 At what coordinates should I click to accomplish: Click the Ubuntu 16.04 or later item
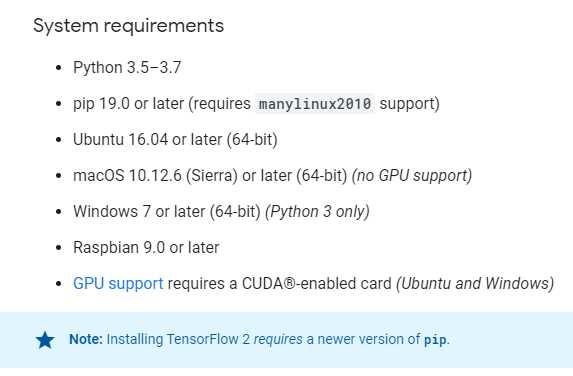pyautogui.click(x=175, y=140)
